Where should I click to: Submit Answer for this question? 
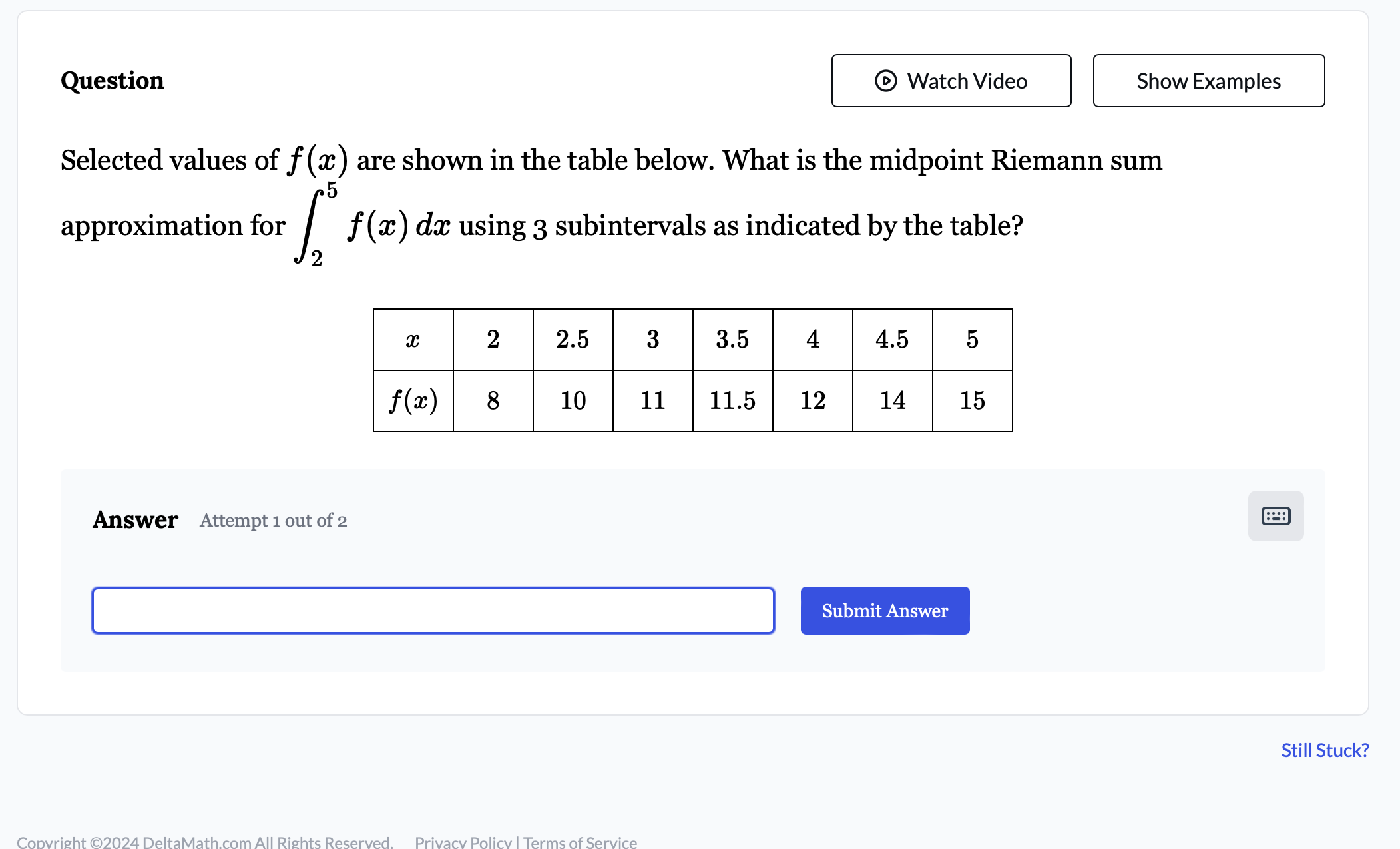click(x=885, y=610)
